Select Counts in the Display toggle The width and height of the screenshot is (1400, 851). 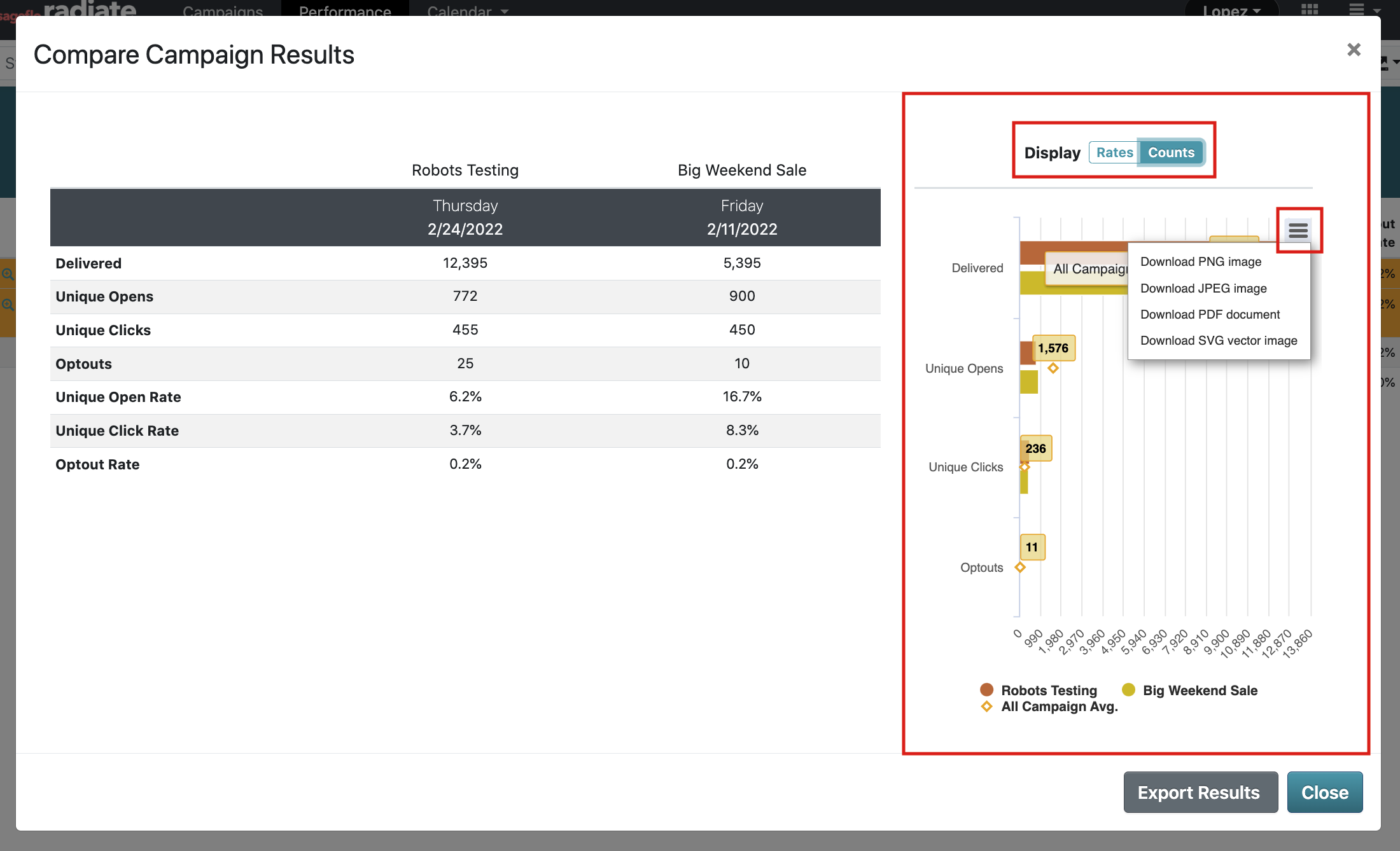[x=1171, y=152]
